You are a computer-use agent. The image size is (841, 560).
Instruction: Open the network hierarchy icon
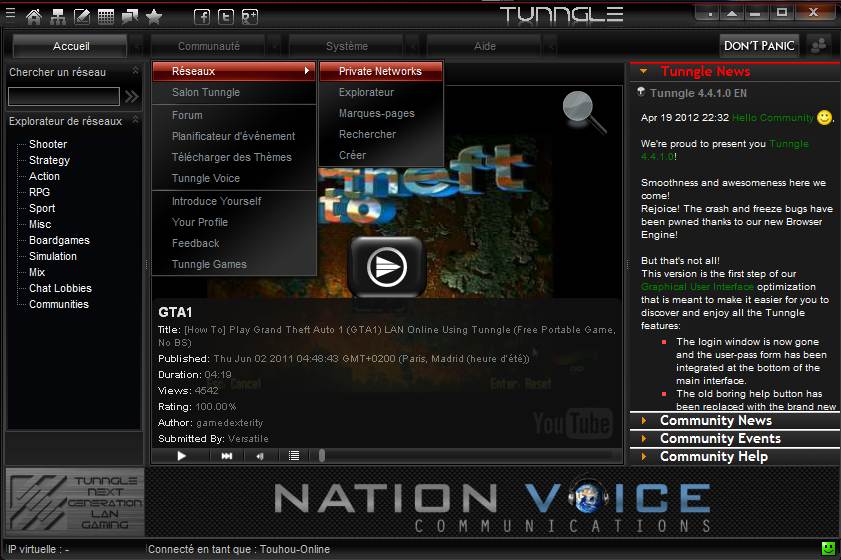58,17
